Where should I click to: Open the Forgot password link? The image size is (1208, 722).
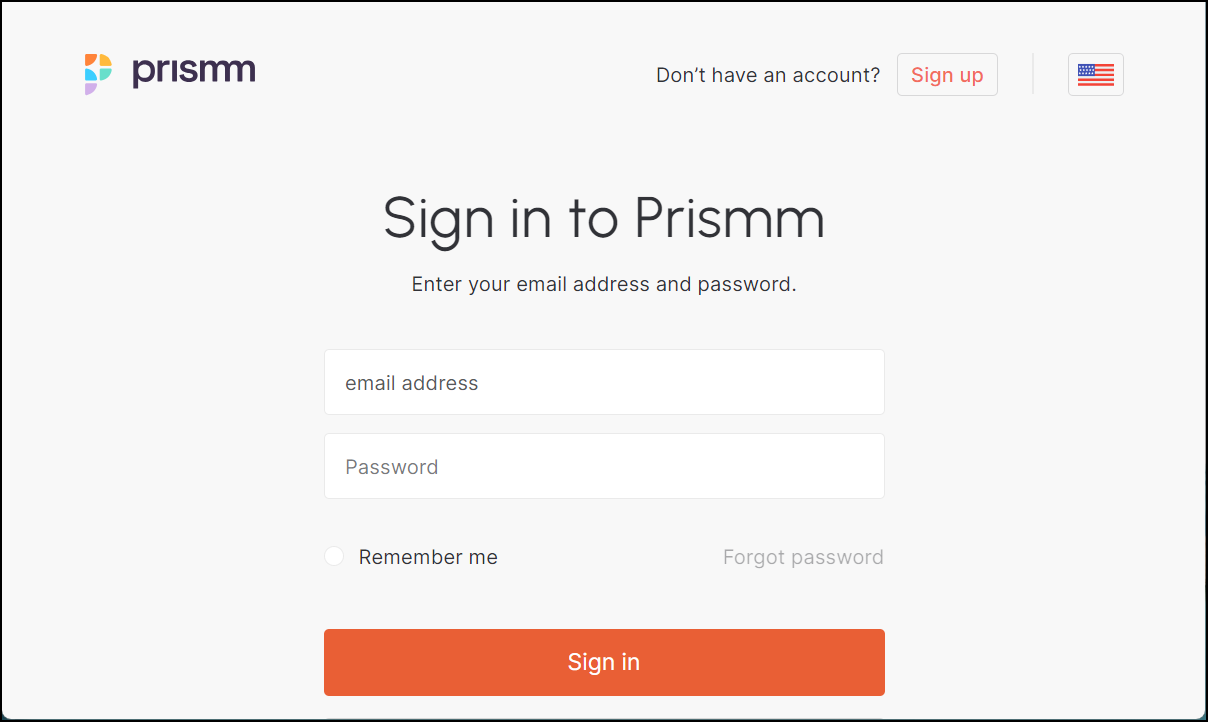point(803,557)
